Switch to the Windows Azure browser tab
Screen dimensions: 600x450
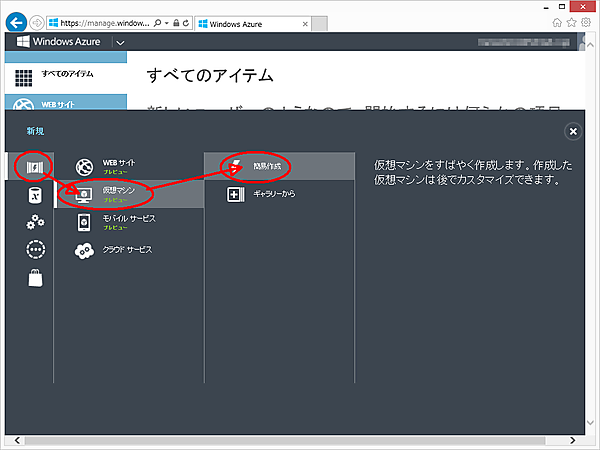click(x=253, y=24)
